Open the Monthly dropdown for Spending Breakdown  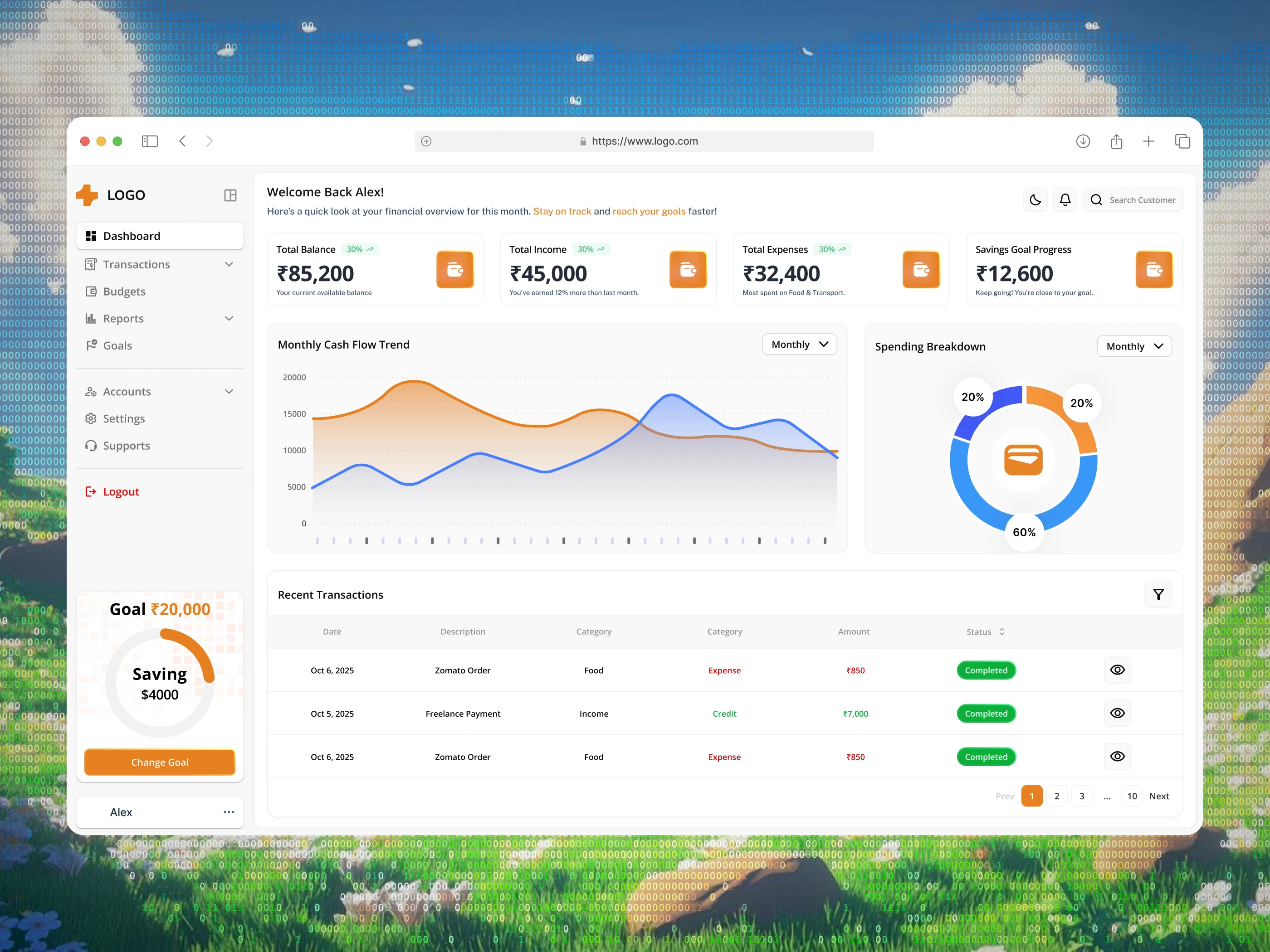pyautogui.click(x=1134, y=346)
